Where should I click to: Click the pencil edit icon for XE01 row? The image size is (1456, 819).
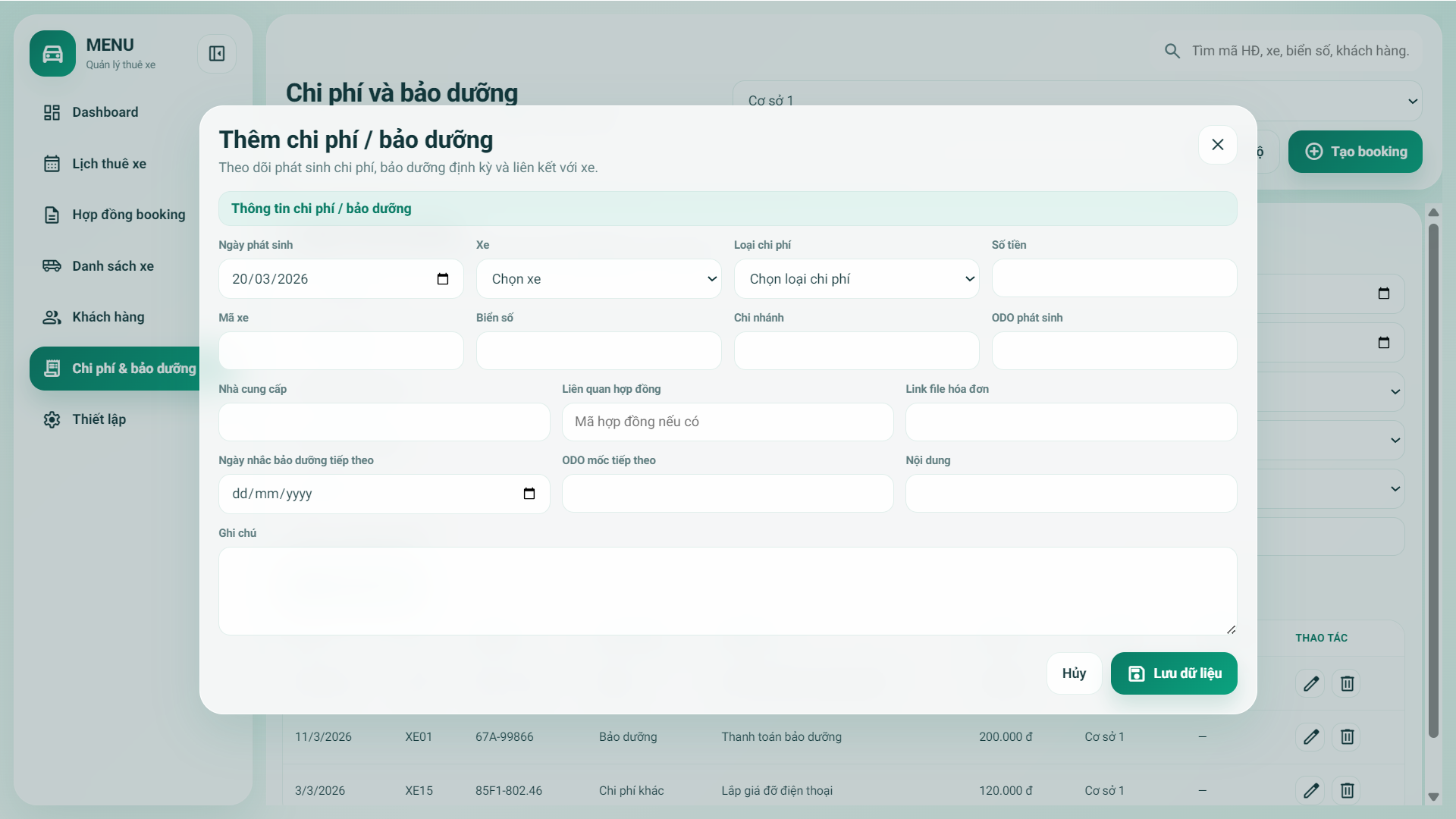tap(1311, 736)
